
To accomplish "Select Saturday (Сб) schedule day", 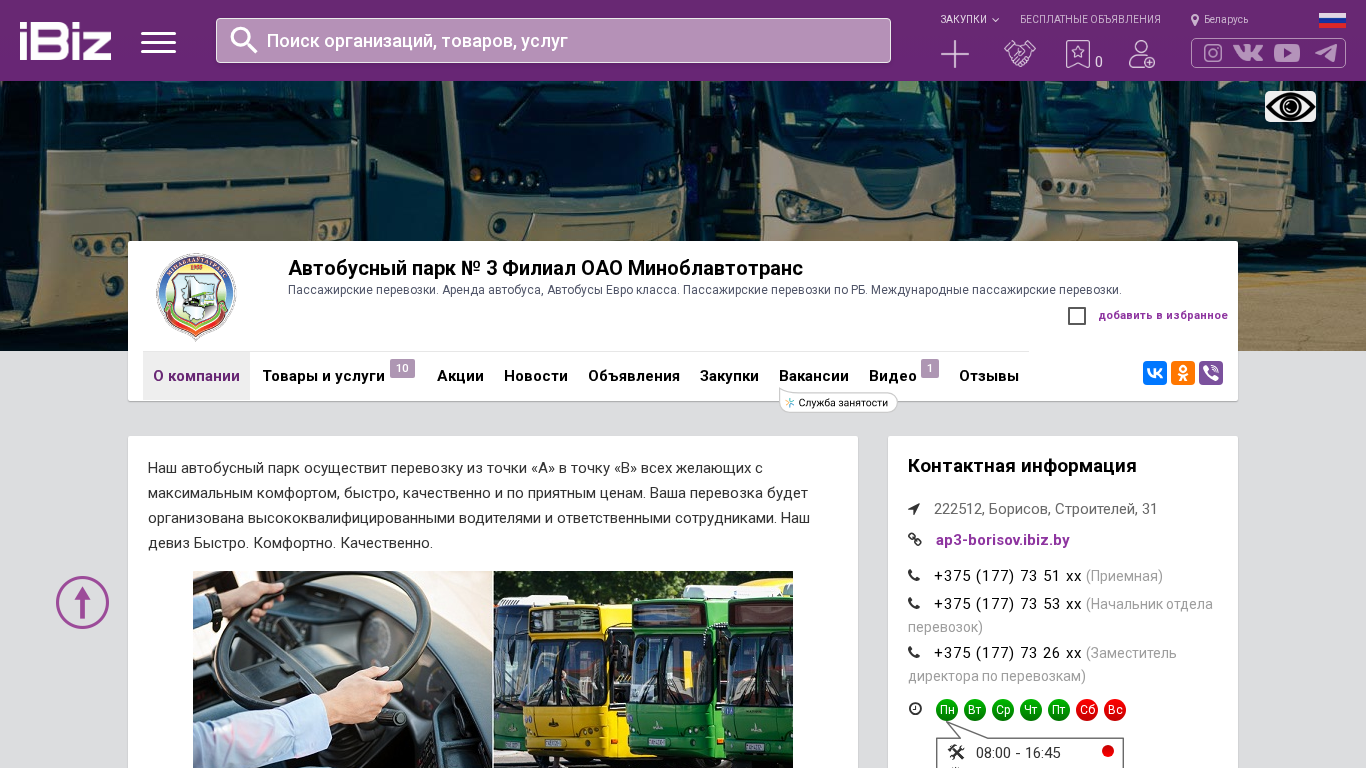I will pyautogui.click(x=1087, y=710).
